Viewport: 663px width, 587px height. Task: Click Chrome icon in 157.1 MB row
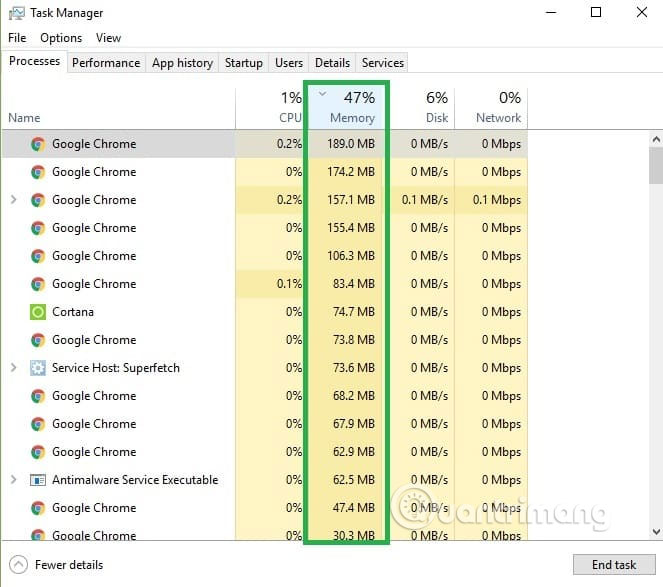coord(38,200)
